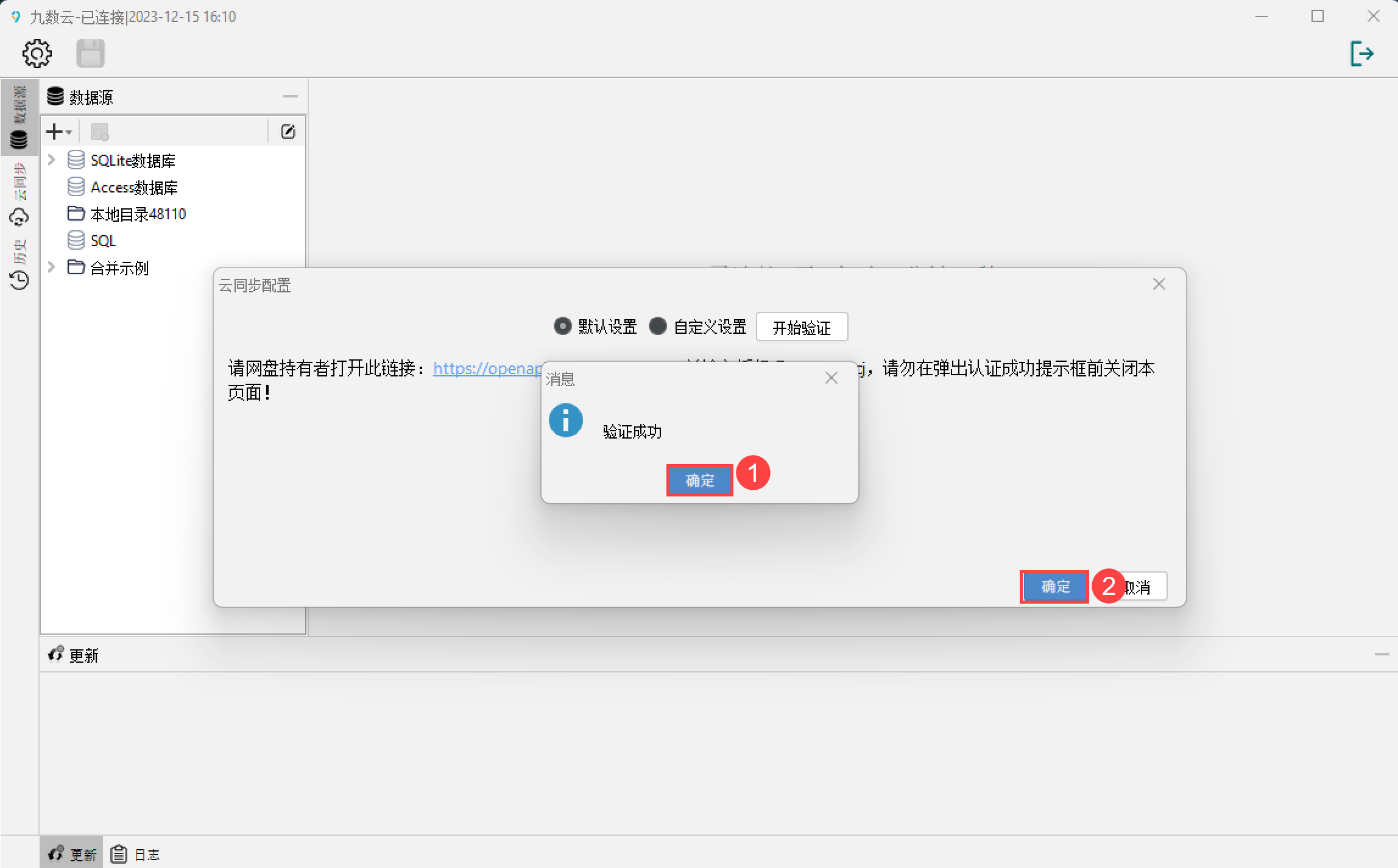Select the 默认设置 radio button

click(x=562, y=326)
